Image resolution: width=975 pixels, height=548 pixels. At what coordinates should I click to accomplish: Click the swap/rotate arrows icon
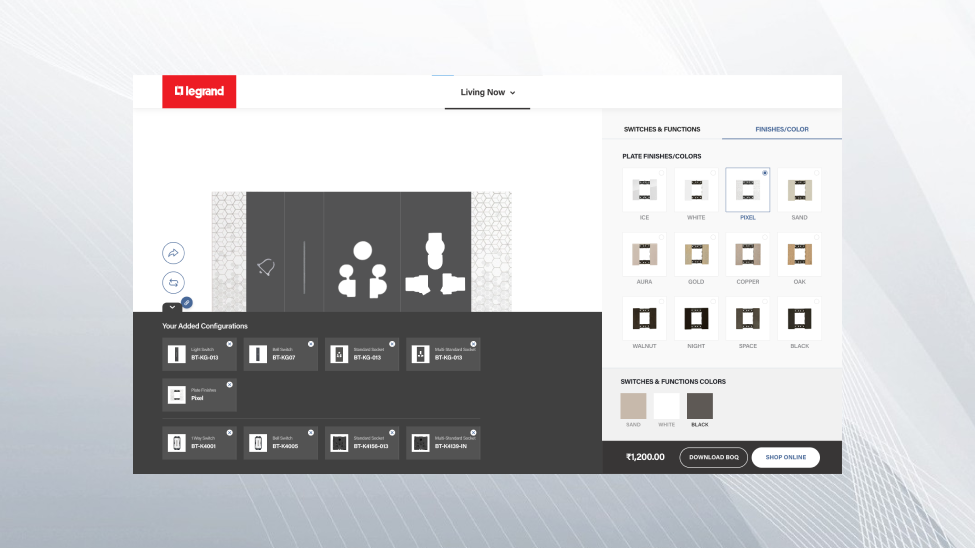173,283
